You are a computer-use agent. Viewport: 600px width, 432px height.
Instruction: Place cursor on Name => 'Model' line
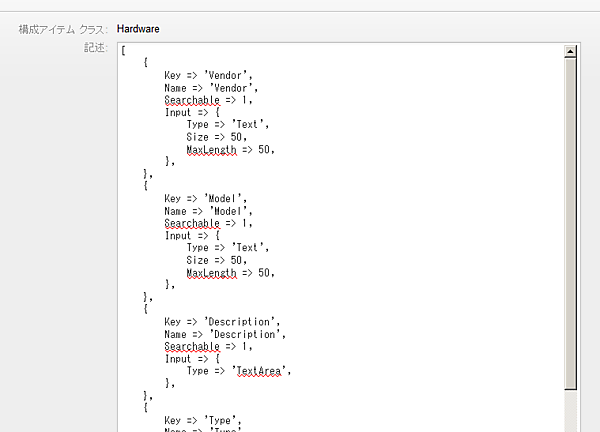(x=214, y=211)
